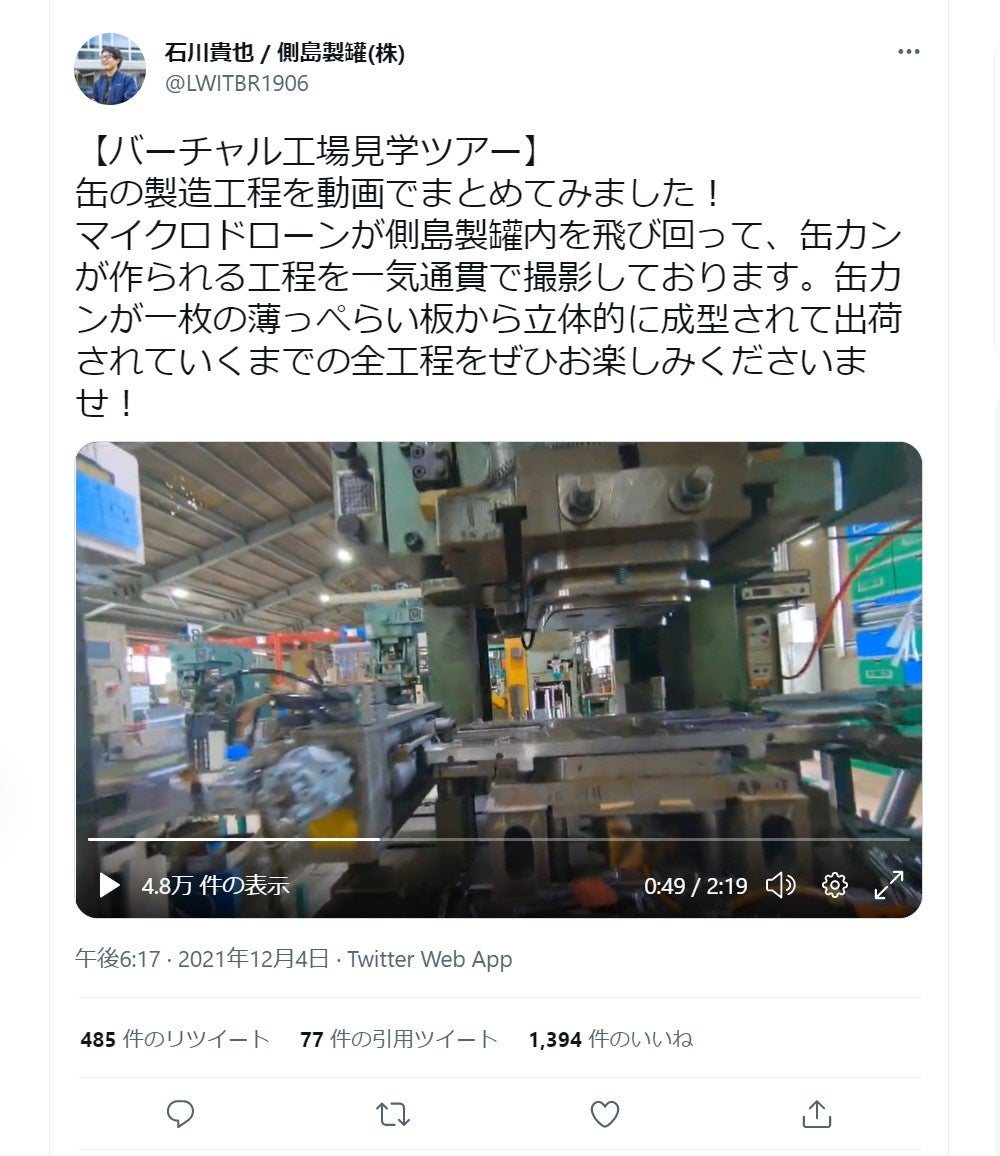View the 485 件のリツイート list
This screenshot has height=1156, width=1000.
point(175,1039)
